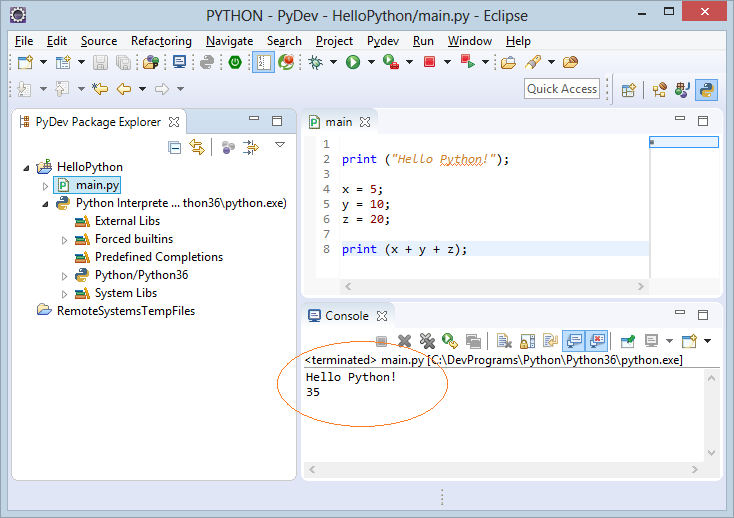Click the Open Perspective icon

pos(629,90)
